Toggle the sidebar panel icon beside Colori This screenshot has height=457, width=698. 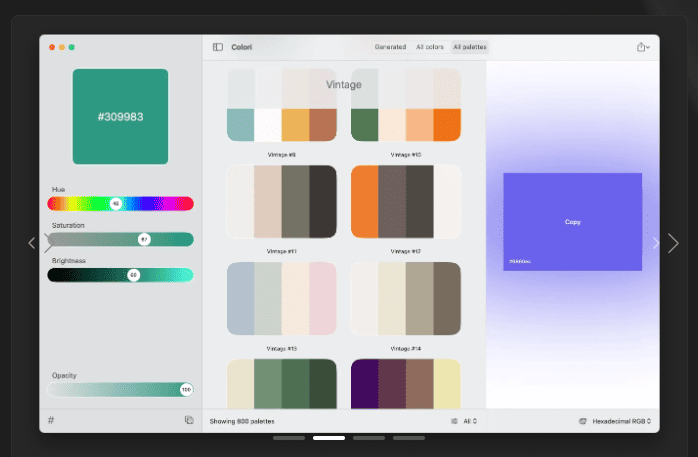coord(218,47)
